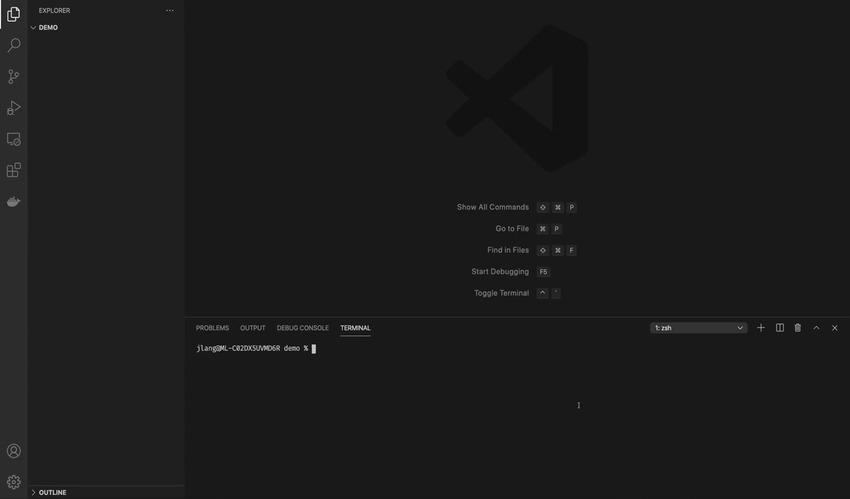Open the Source Control view
Screen dimensions: 850x499
pos(14,77)
